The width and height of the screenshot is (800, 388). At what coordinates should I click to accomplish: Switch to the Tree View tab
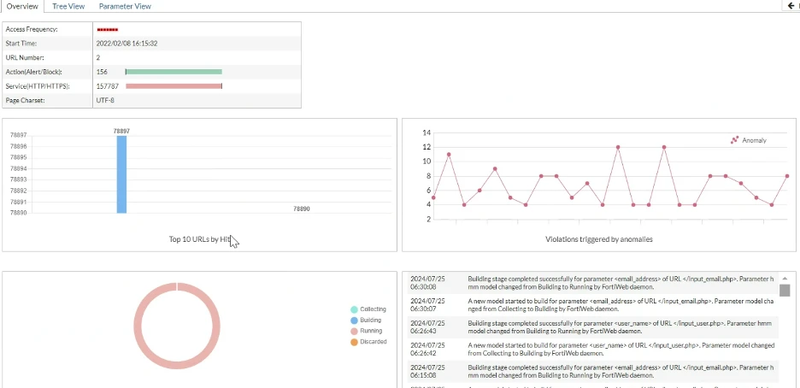68,7
